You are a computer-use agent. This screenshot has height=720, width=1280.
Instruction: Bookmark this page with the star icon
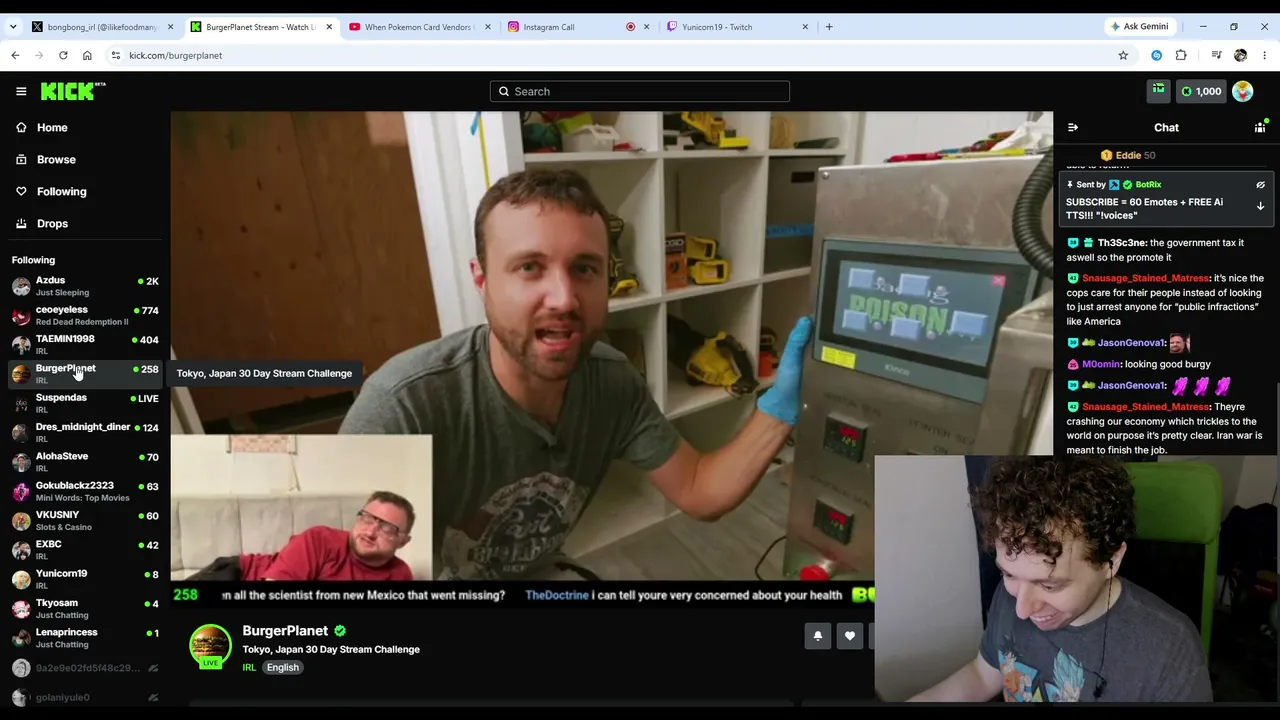click(1123, 55)
